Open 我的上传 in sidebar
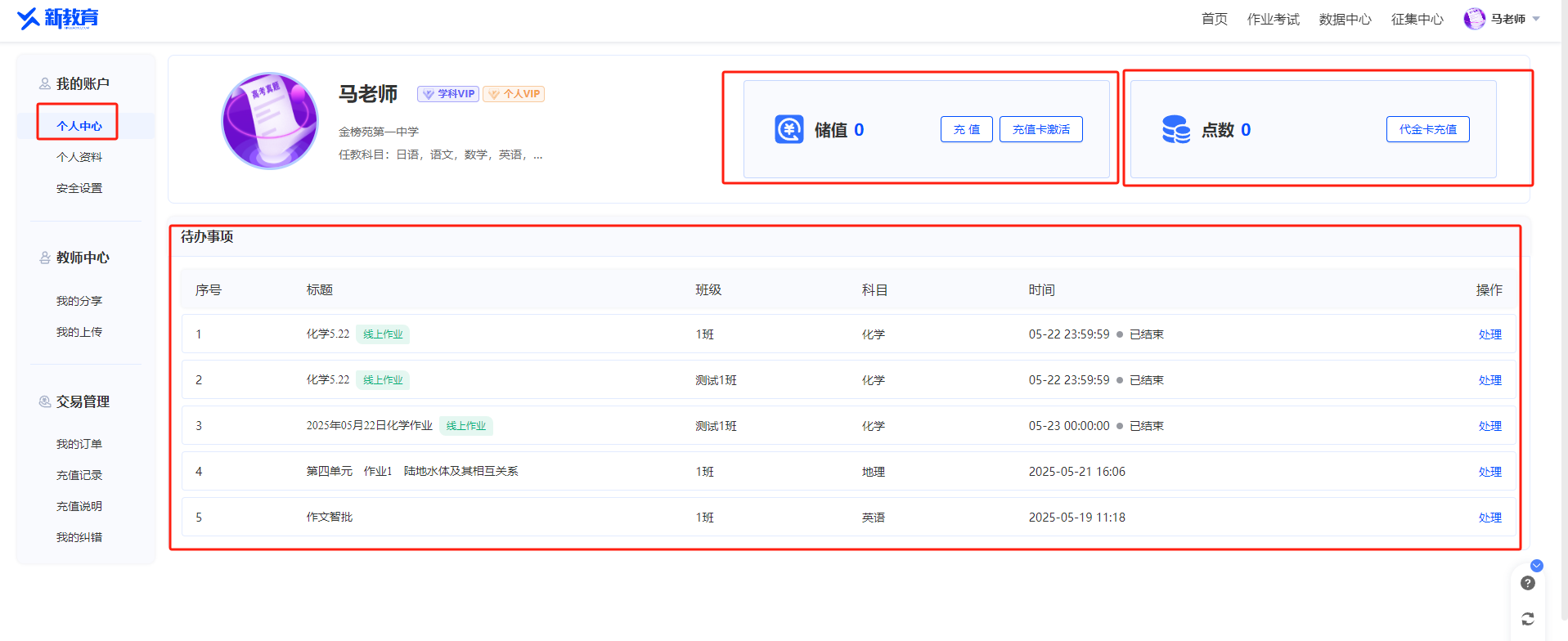This screenshot has width=1568, height=641. pos(79,332)
